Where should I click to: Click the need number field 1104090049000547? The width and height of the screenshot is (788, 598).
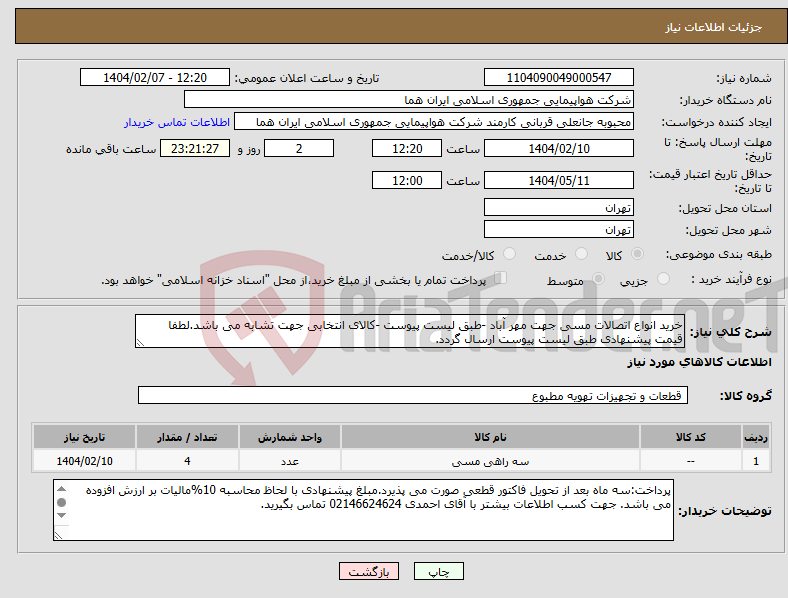coord(558,77)
